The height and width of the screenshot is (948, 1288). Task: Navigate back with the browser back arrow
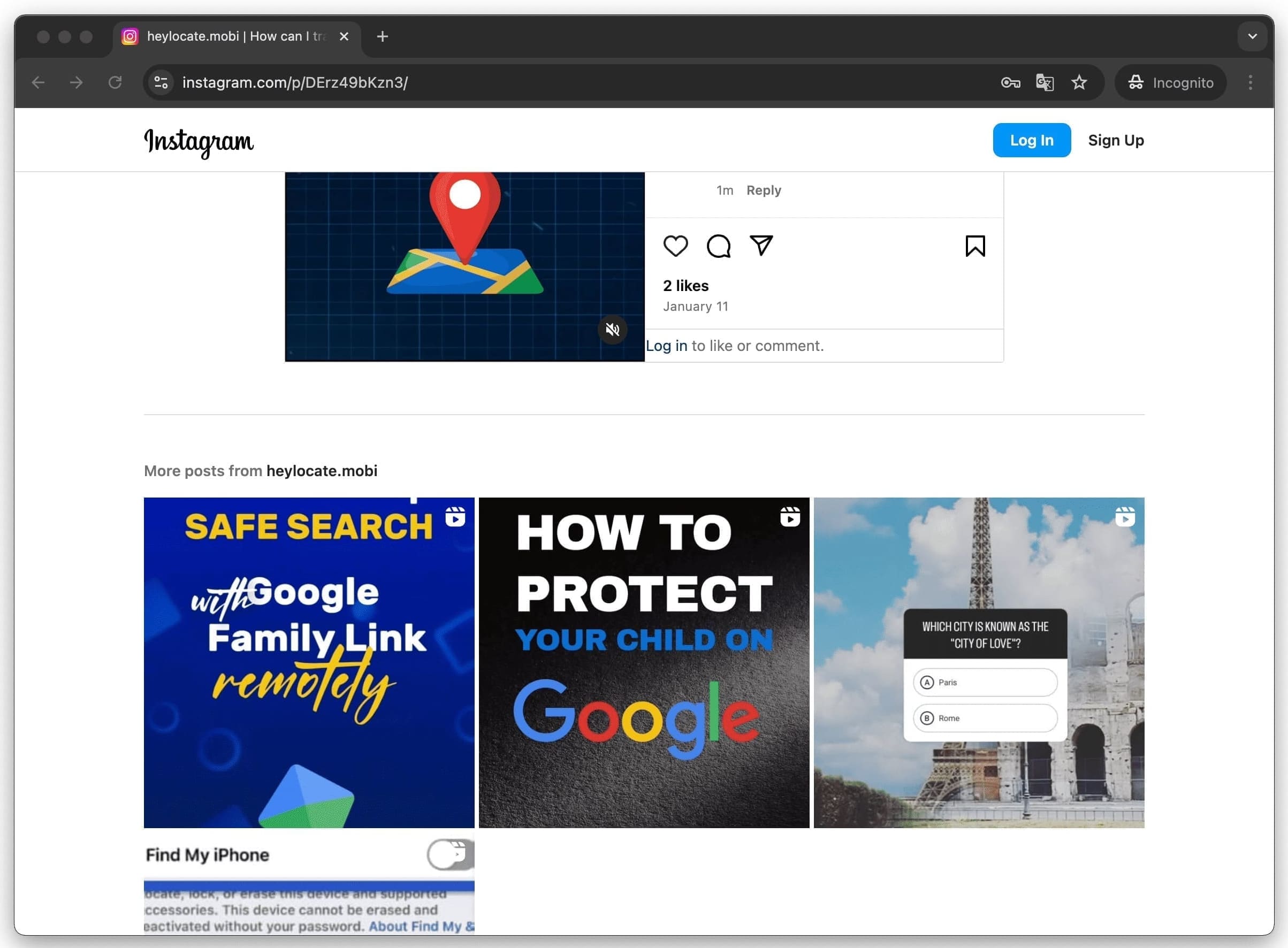point(38,82)
